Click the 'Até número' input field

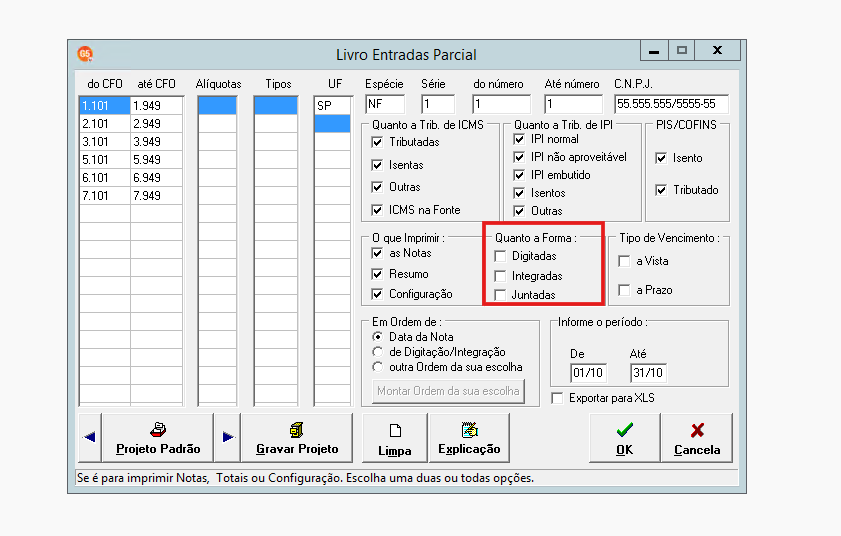click(573, 104)
